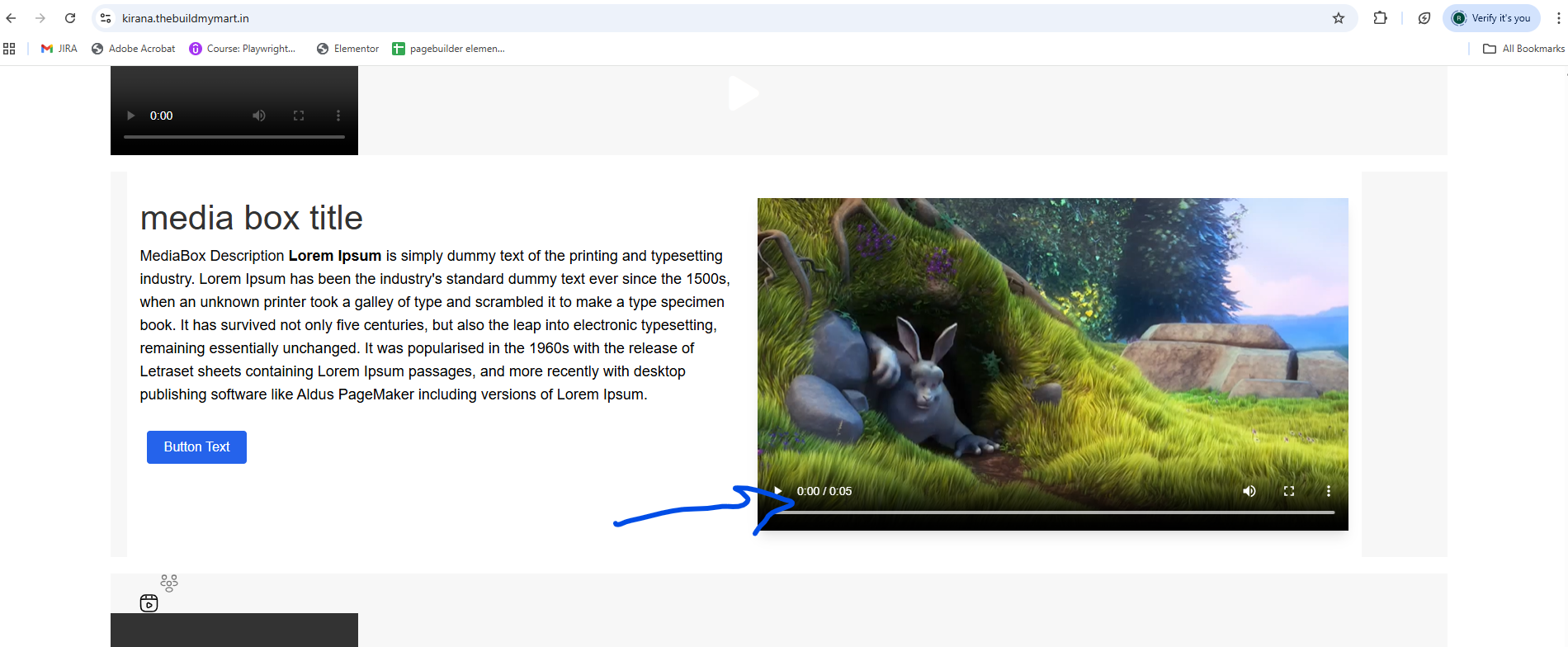This screenshot has height=647, width=1568.
Task: Open the Chrome three-dot menu
Action: [1558, 18]
